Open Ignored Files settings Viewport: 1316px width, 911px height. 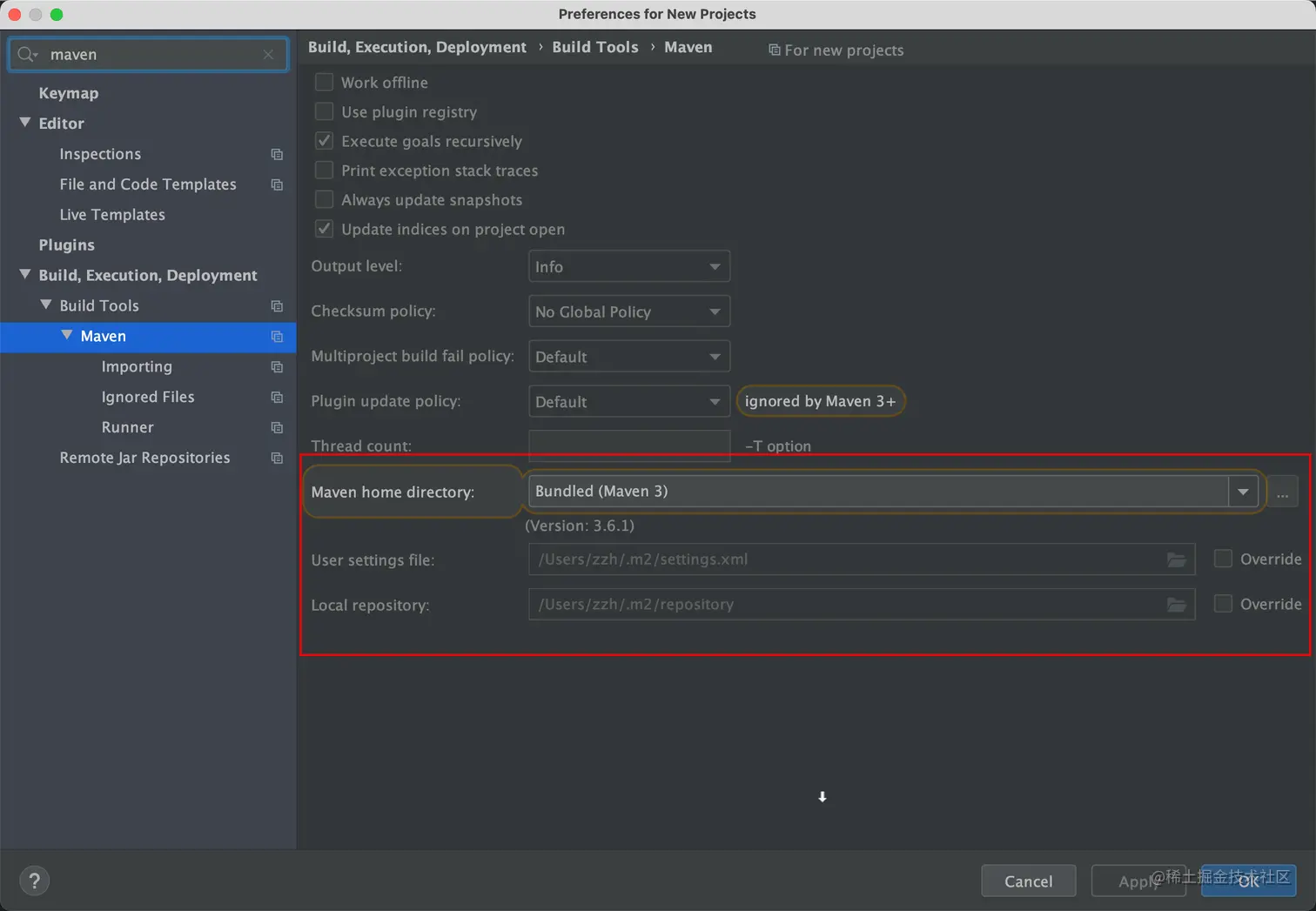[148, 398]
